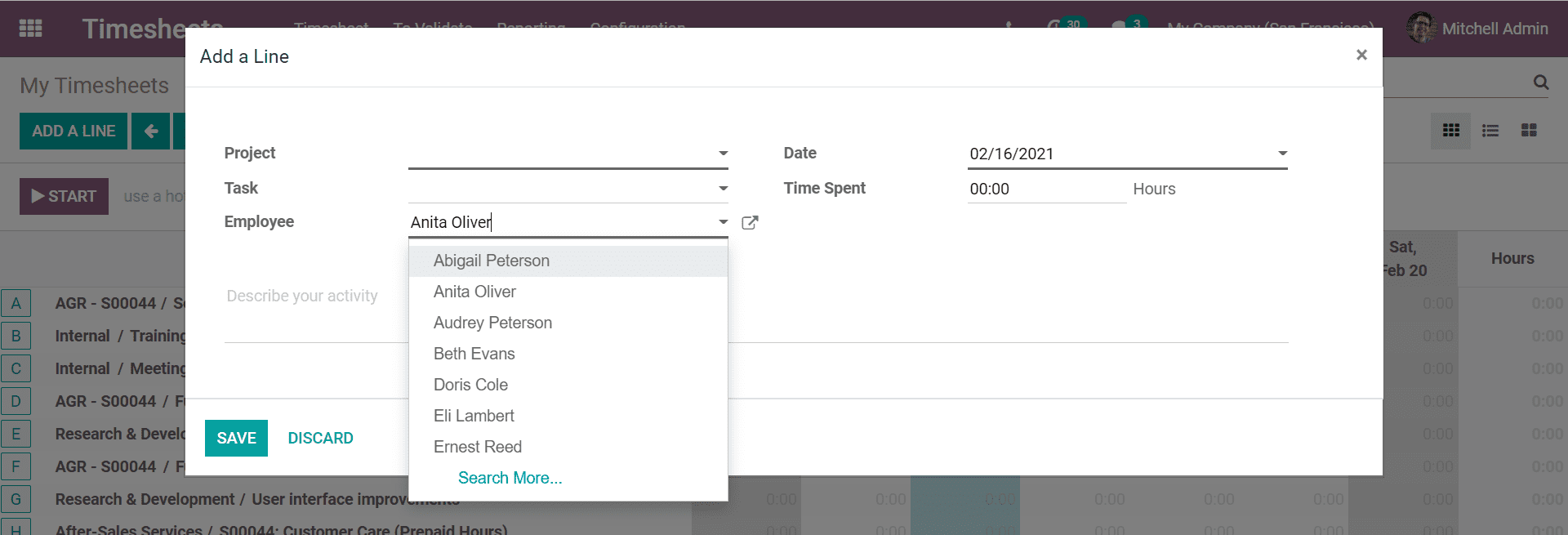The width and height of the screenshot is (1568, 535).
Task: Click the B shortcut key box
Action: pos(16,336)
